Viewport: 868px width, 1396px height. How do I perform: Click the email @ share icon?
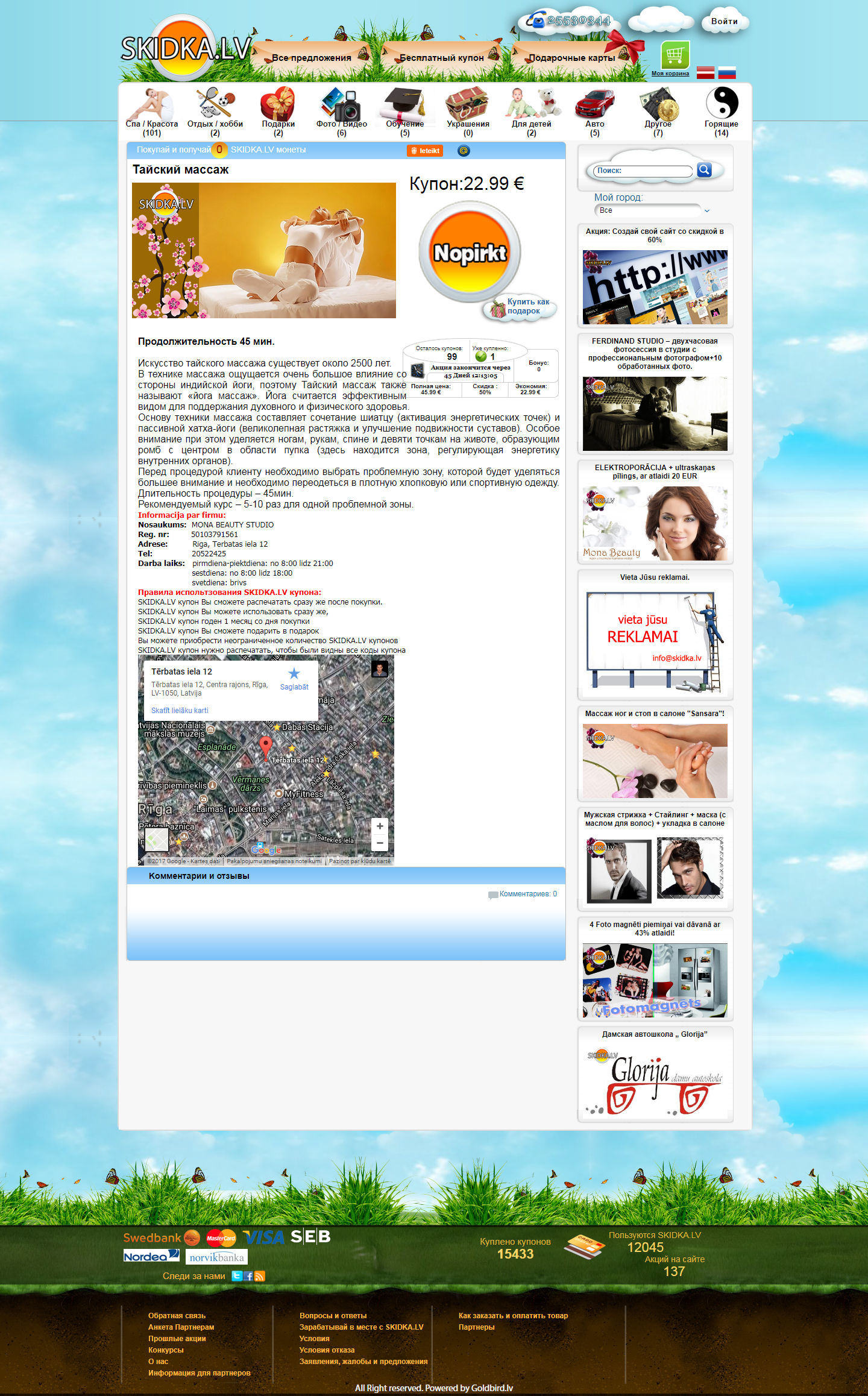[464, 151]
